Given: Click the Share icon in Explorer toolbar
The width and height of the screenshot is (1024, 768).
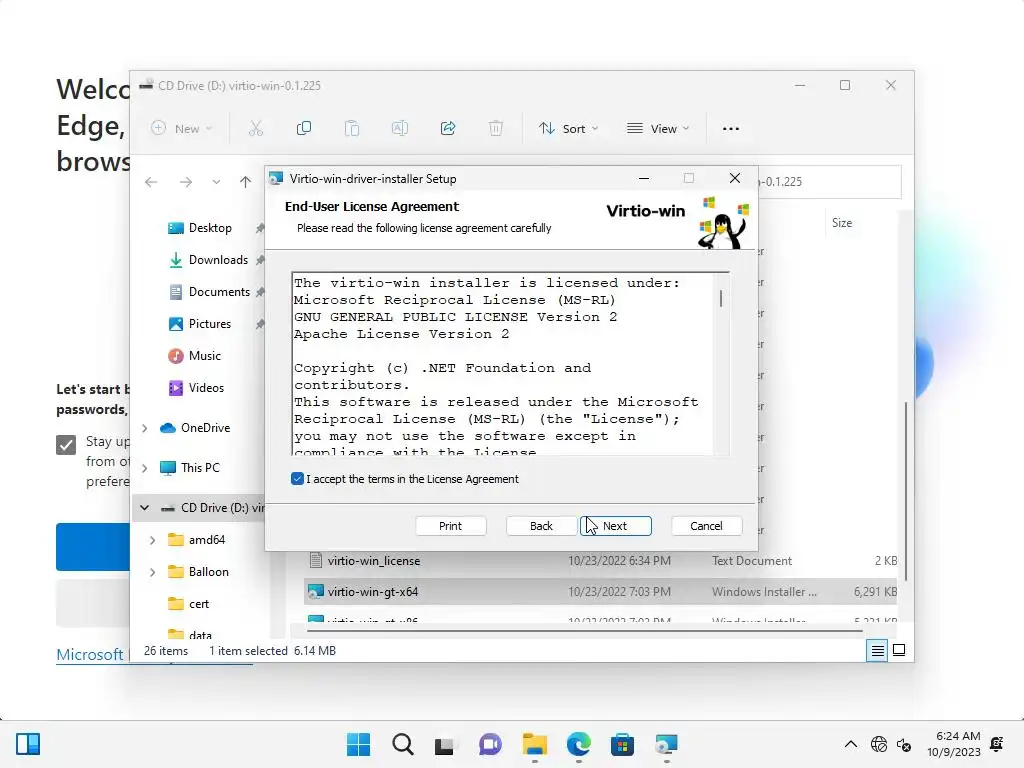Looking at the screenshot, I should click(x=448, y=129).
